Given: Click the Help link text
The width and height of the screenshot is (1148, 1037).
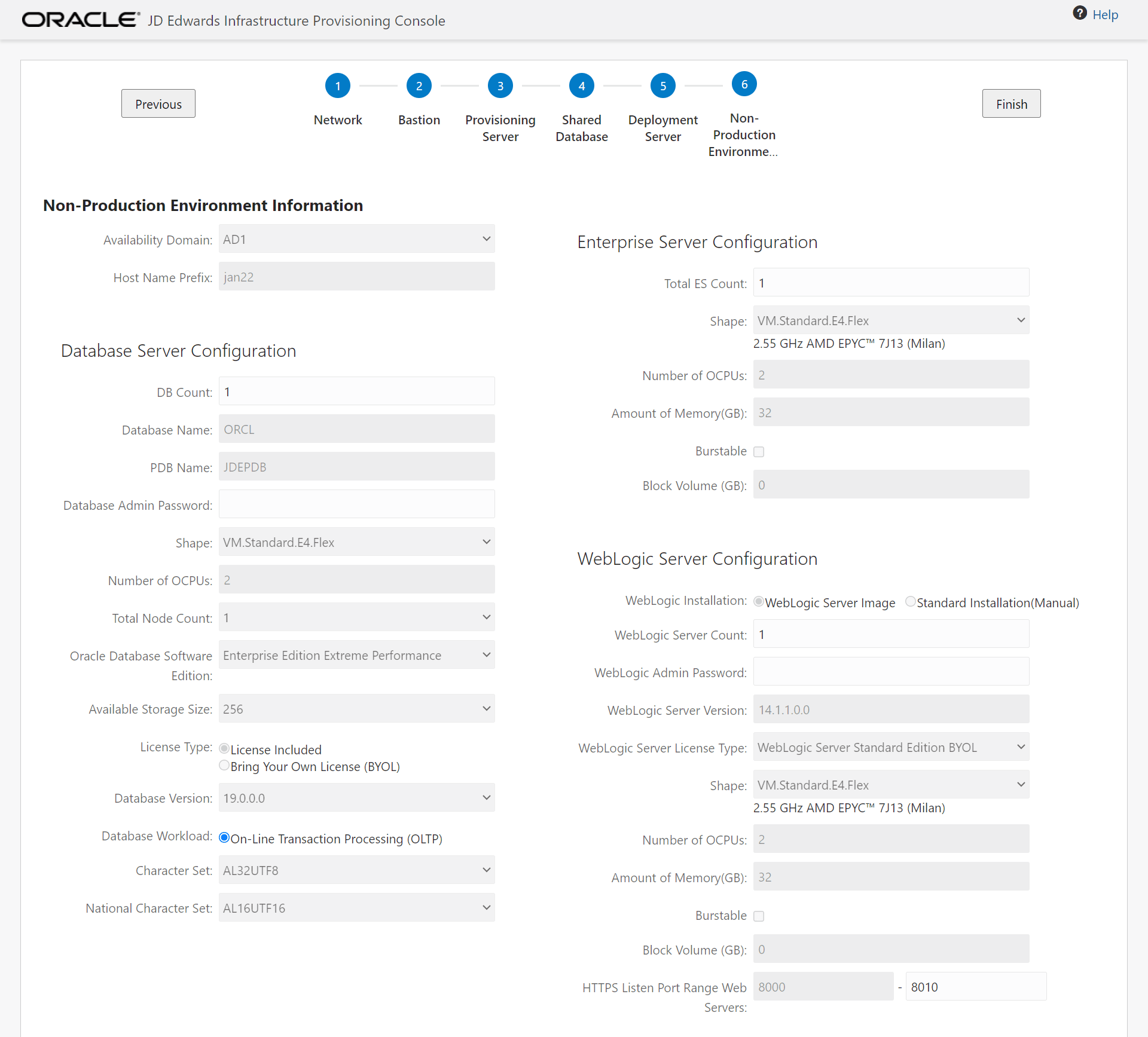Looking at the screenshot, I should 1105,15.
